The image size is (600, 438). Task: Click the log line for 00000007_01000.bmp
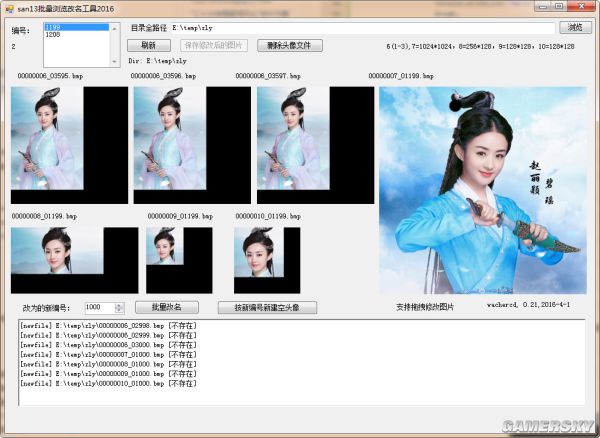[108, 355]
